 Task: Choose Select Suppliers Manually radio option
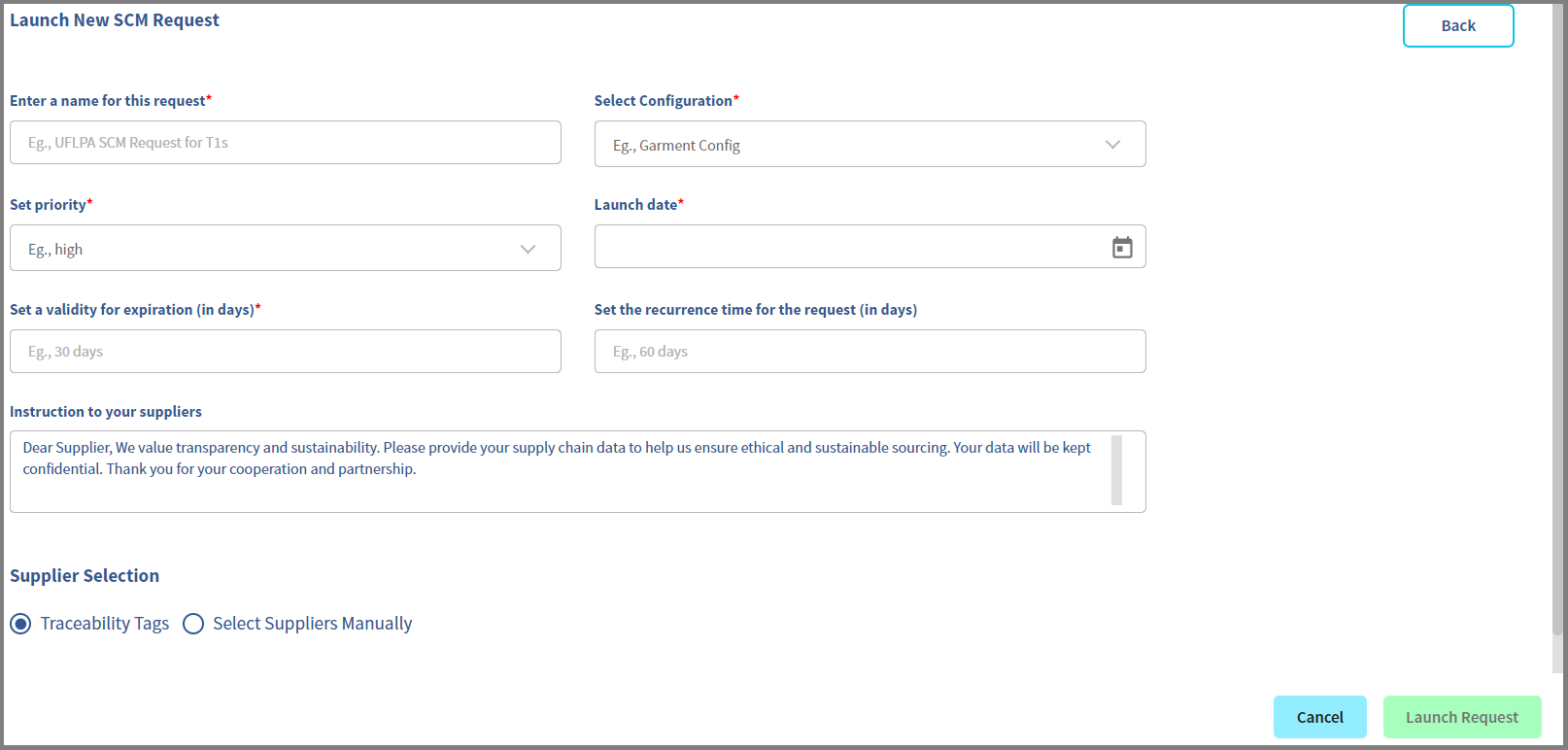[x=193, y=624]
